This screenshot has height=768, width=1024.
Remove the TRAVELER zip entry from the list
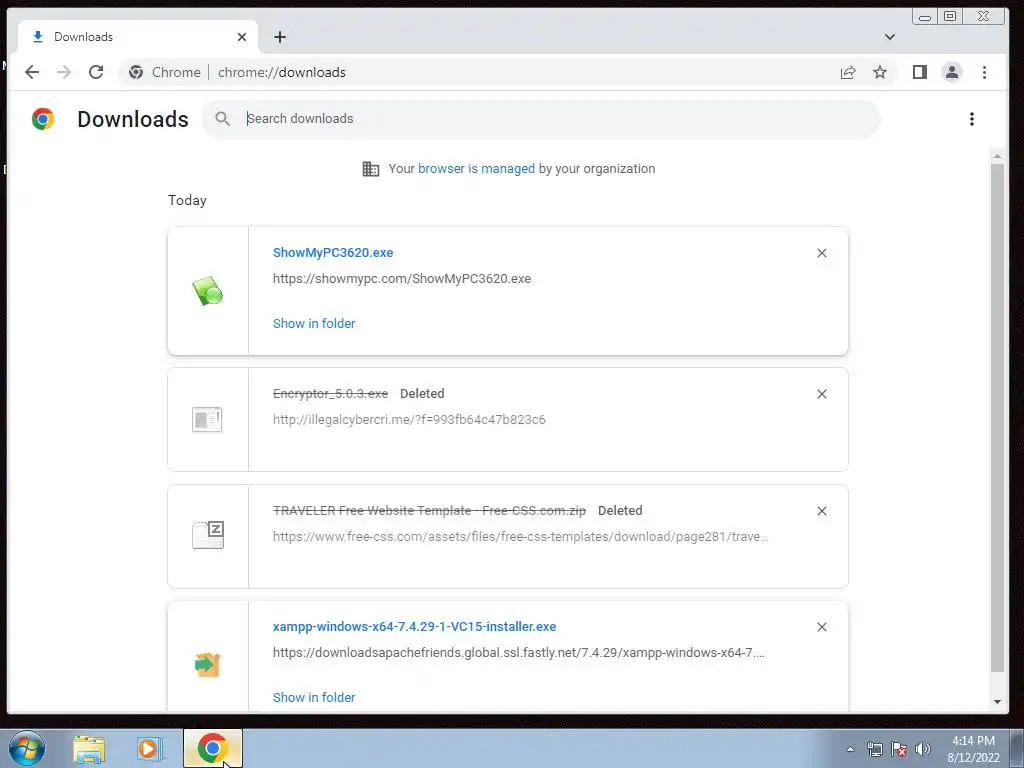point(822,511)
